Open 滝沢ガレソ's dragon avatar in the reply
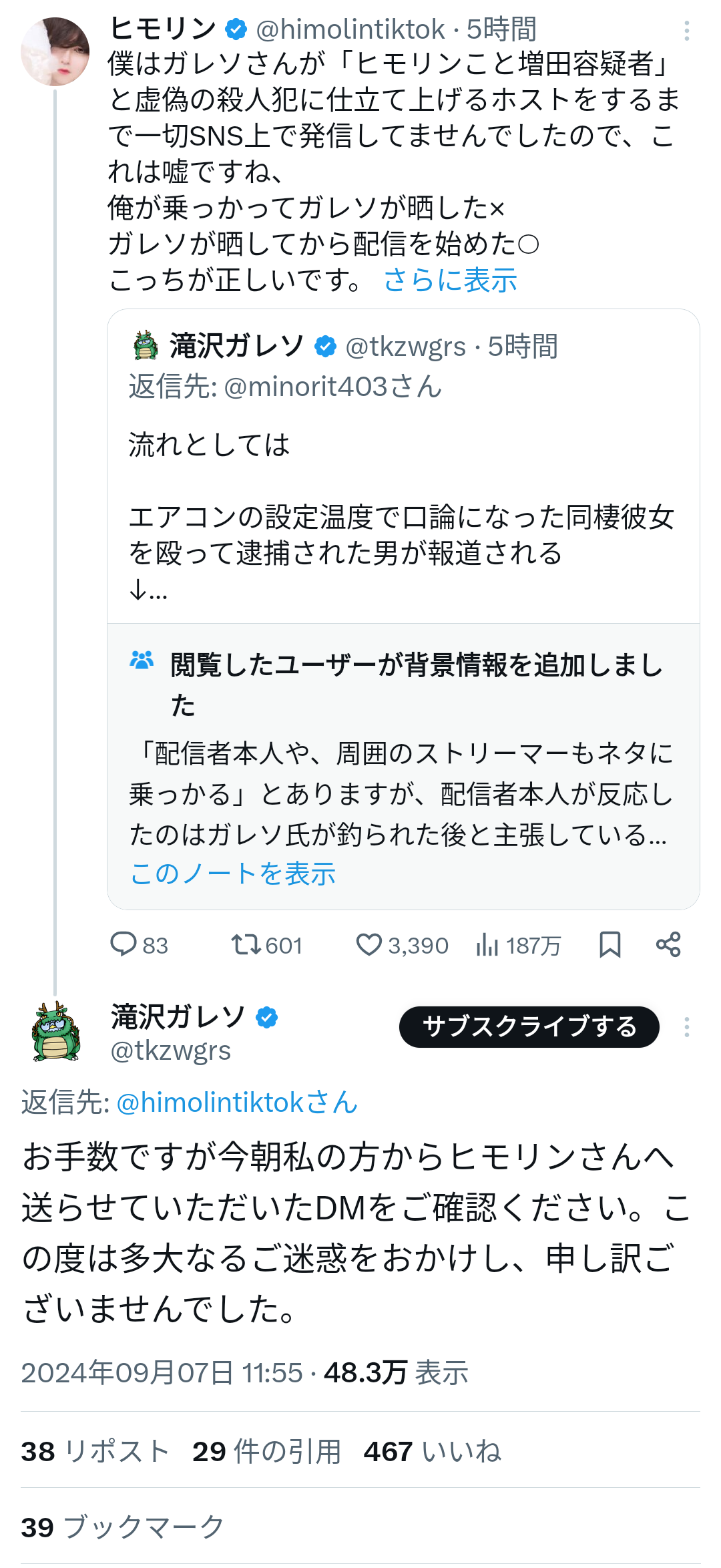Viewport: 721px width, 1568px height. (x=57, y=1032)
